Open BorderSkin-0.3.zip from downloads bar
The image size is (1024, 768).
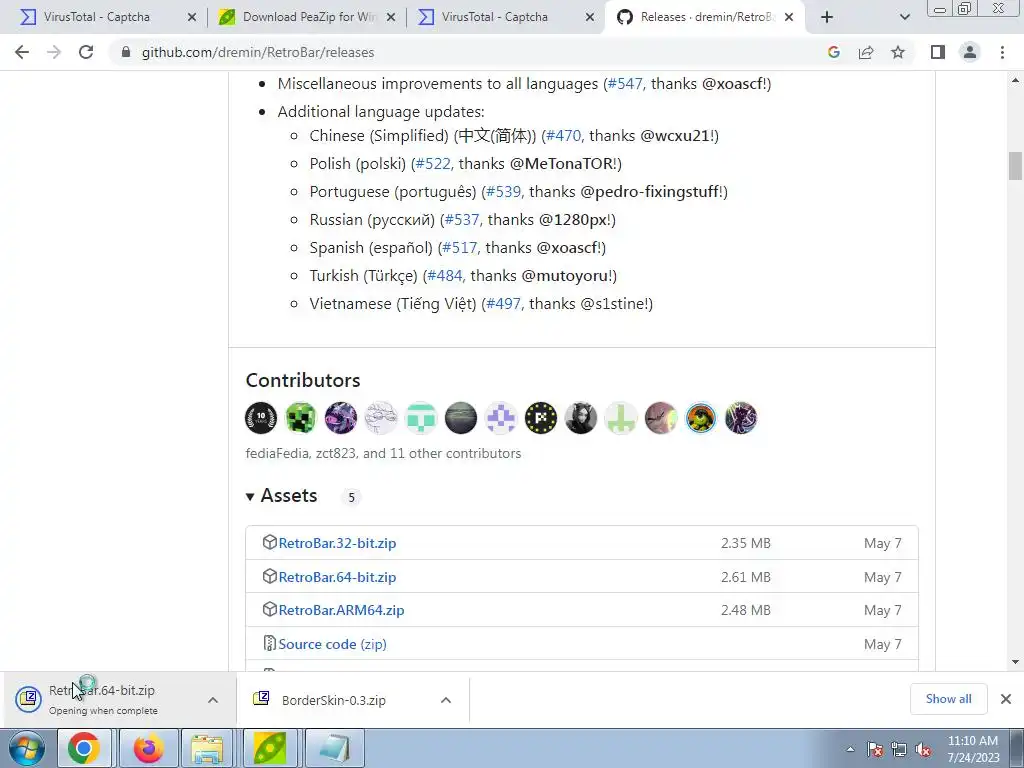pos(334,700)
